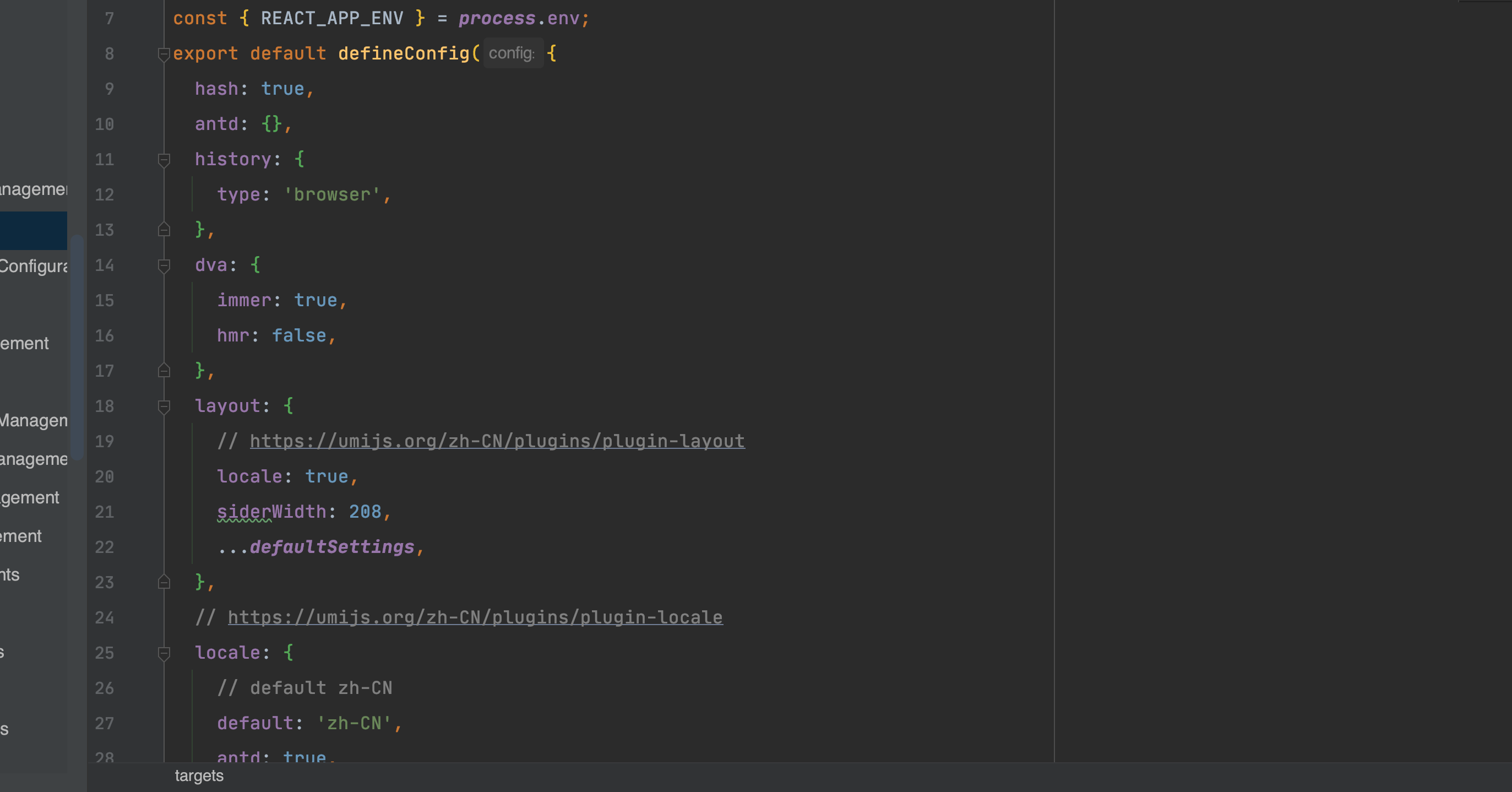Select the targets breadcrumb item
The image size is (1512, 792).
pyautogui.click(x=199, y=775)
